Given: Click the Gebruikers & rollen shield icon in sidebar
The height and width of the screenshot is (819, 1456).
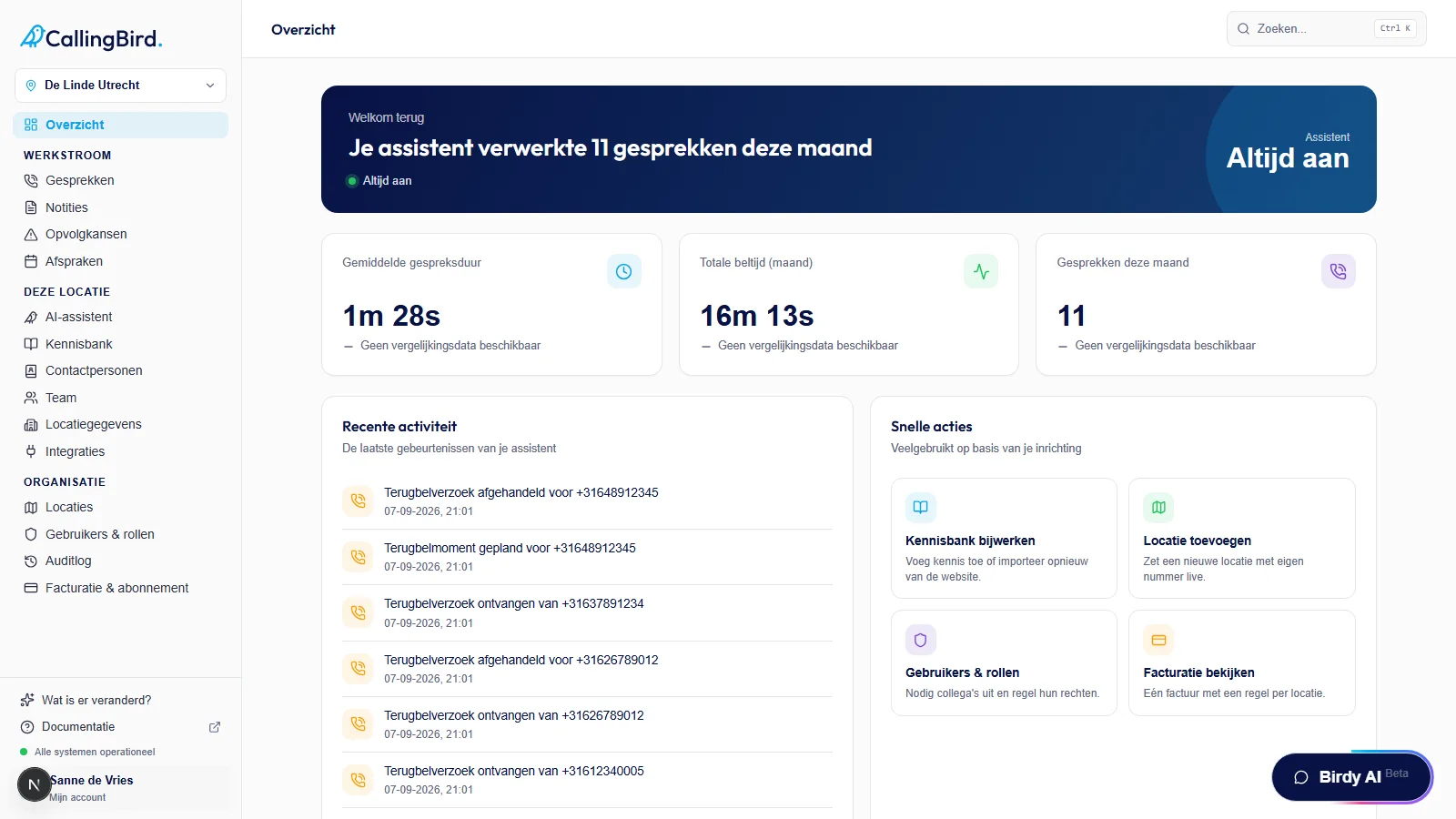Looking at the screenshot, I should pyautogui.click(x=31, y=534).
